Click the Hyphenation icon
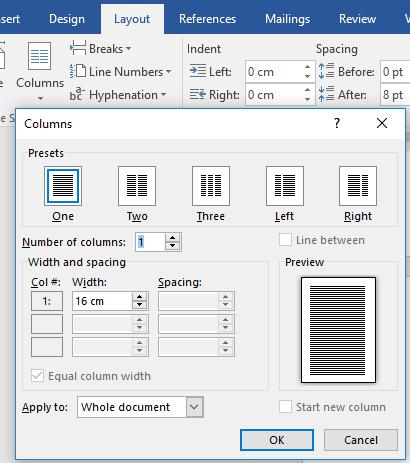 tap(78, 94)
